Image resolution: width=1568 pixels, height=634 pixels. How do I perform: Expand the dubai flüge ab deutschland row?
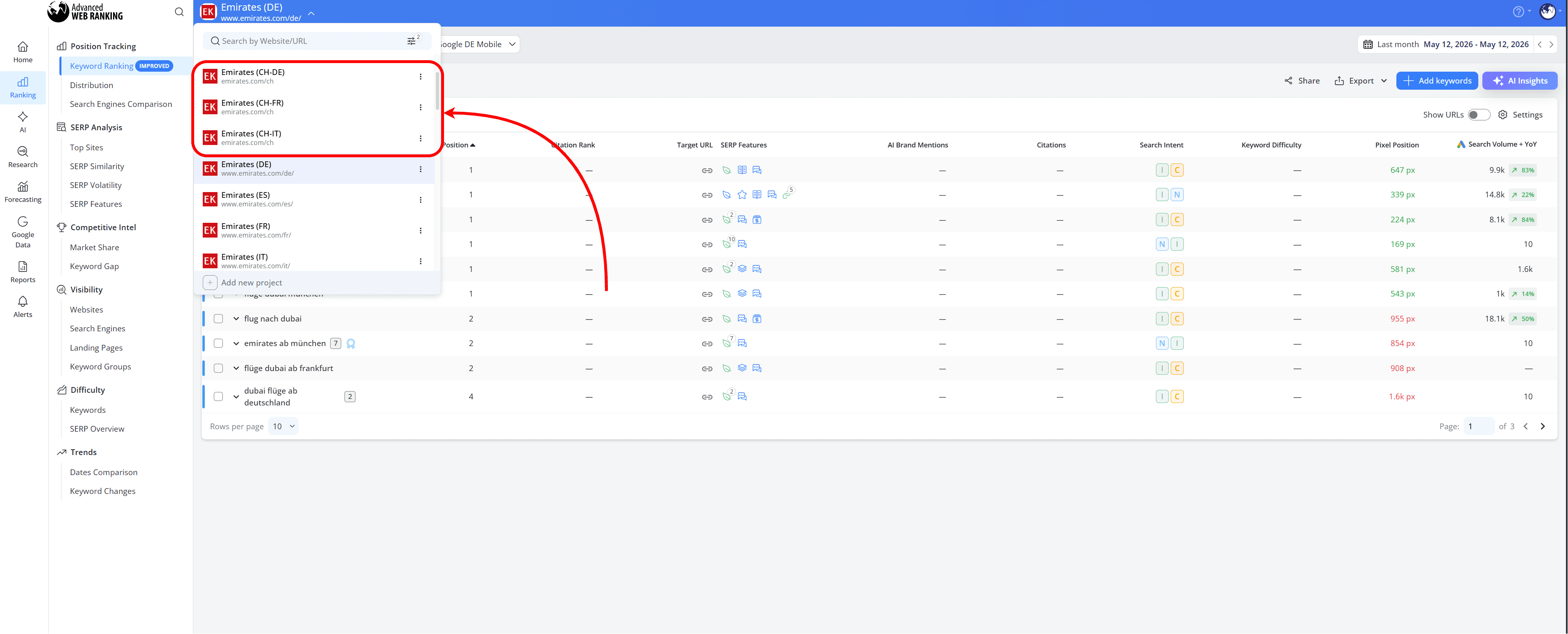click(236, 397)
